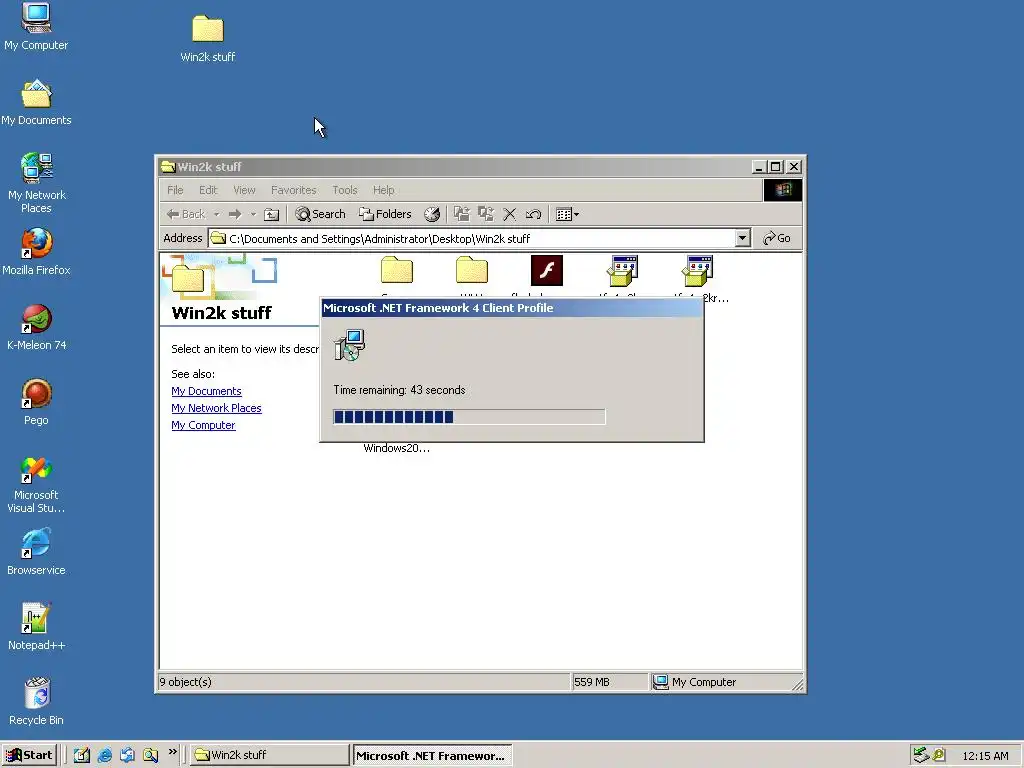Follow the My Network Places link

pyautogui.click(x=216, y=408)
